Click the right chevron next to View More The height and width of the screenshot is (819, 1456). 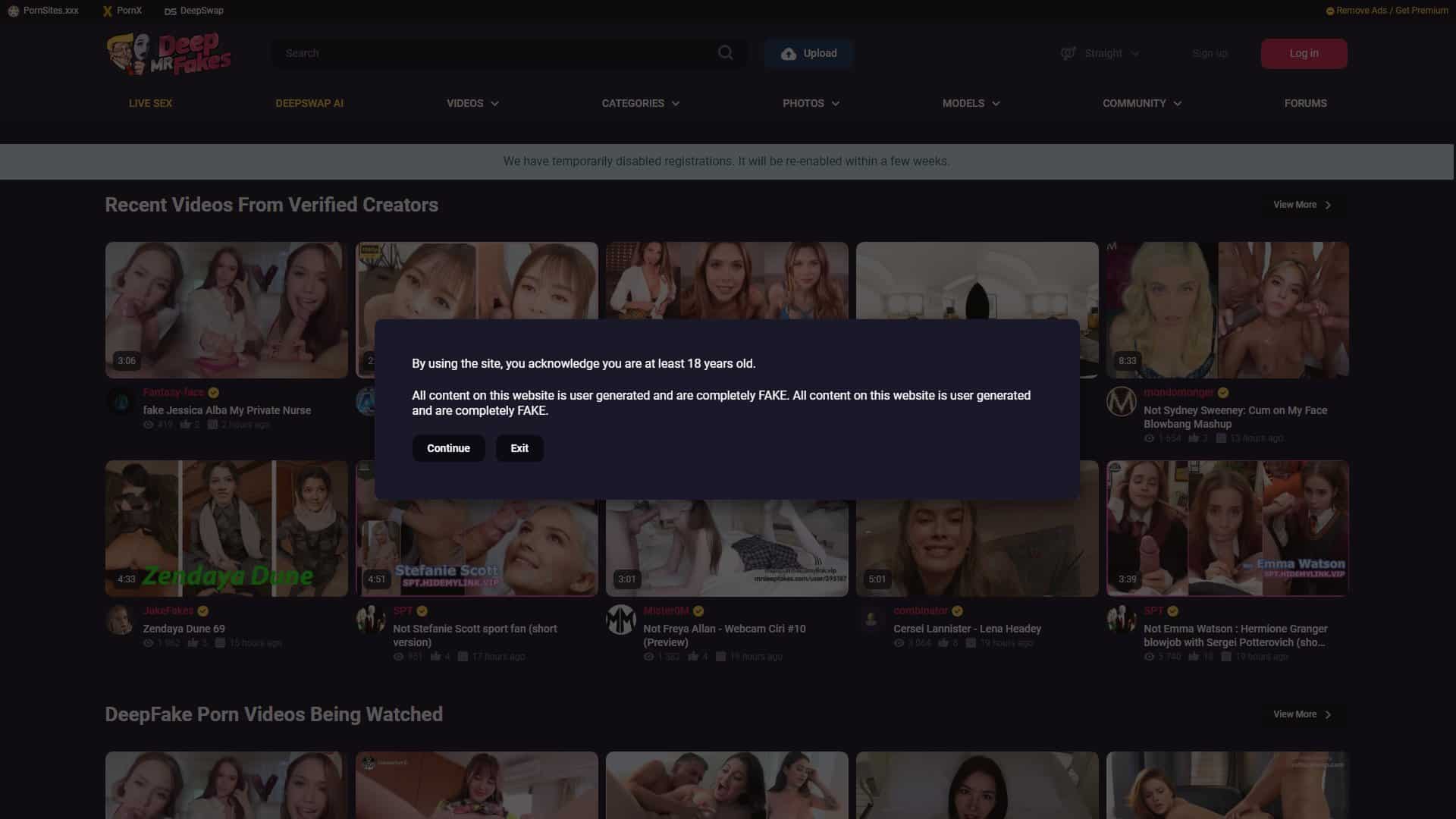click(1328, 205)
